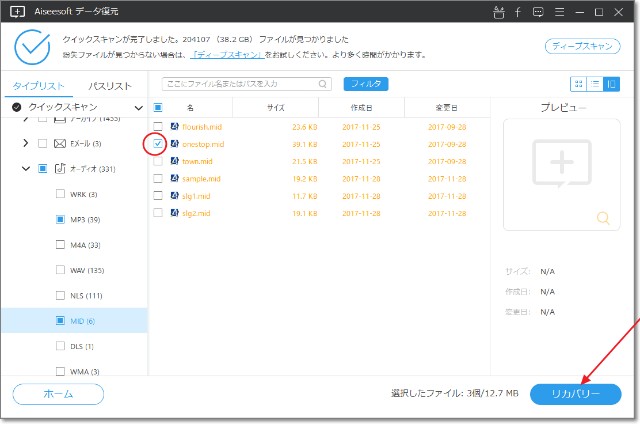Open the feedback chat bubble icon
The image size is (640, 424).
[537, 12]
